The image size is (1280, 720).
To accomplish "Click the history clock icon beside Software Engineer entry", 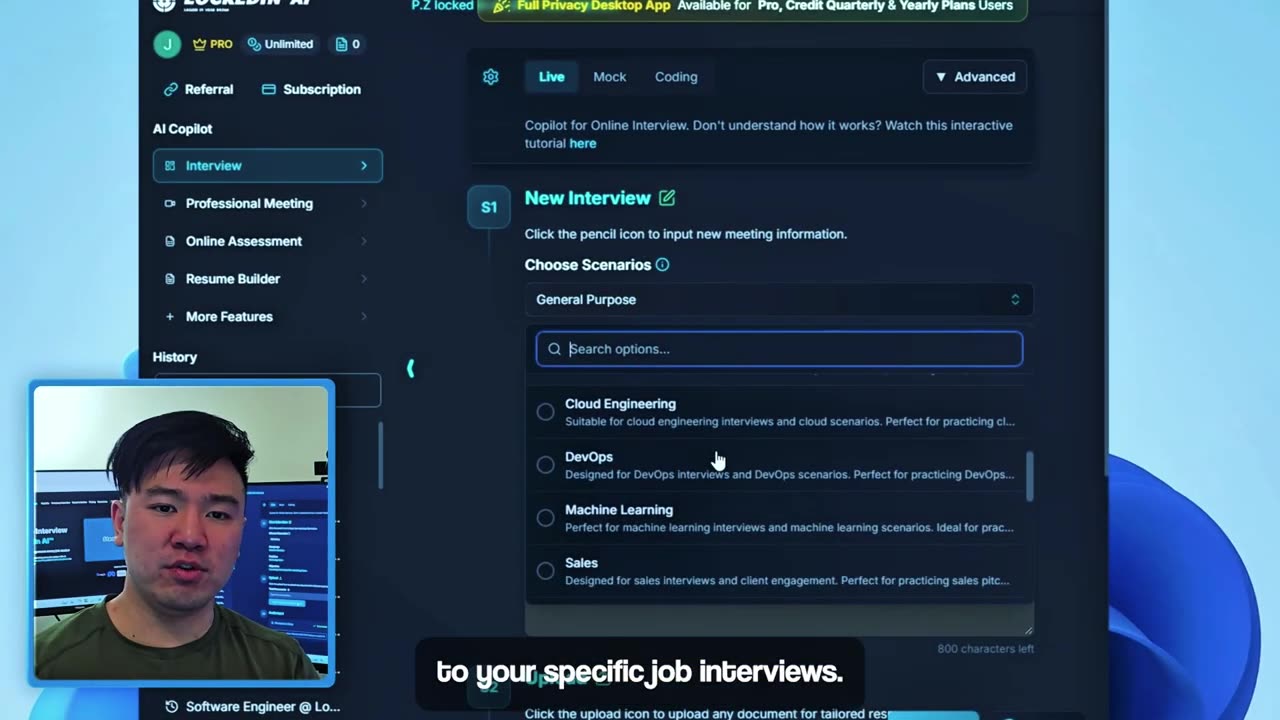I will pos(171,707).
